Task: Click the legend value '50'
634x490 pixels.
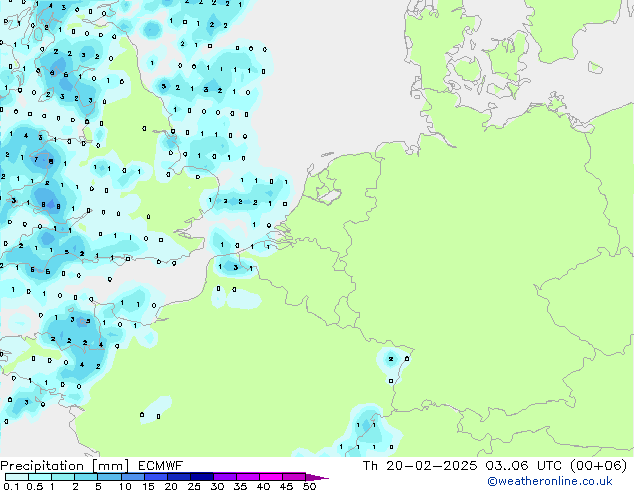Action: tap(309, 486)
